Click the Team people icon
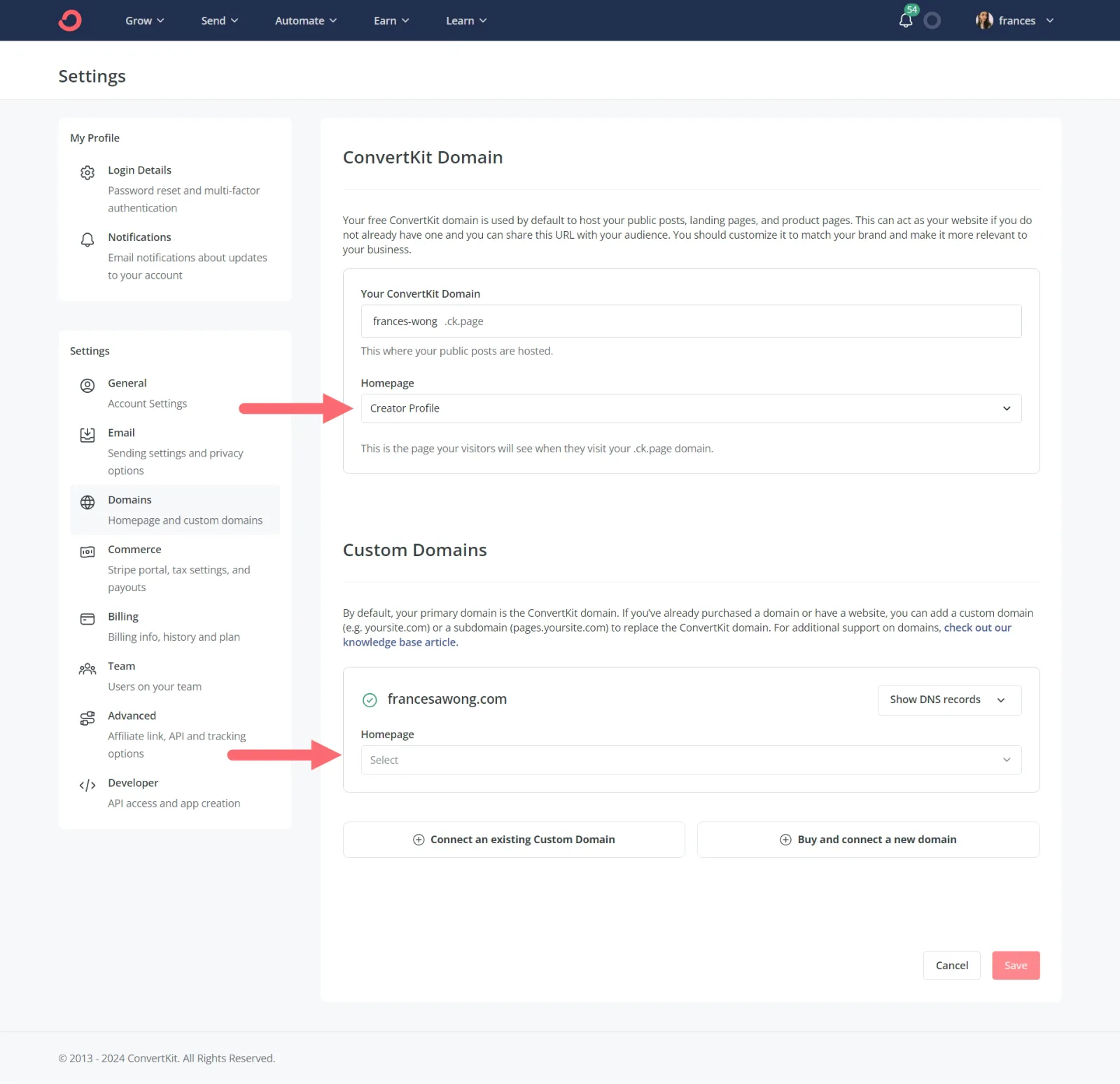1120x1084 pixels. (x=87, y=669)
